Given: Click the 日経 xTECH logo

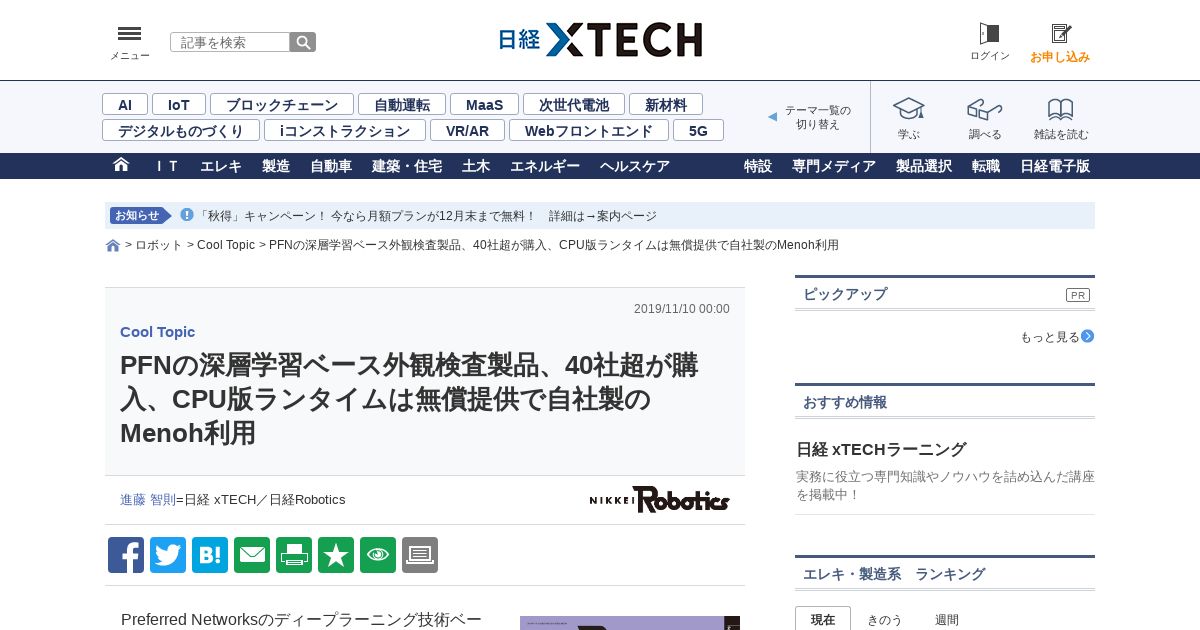Looking at the screenshot, I should click(600, 40).
